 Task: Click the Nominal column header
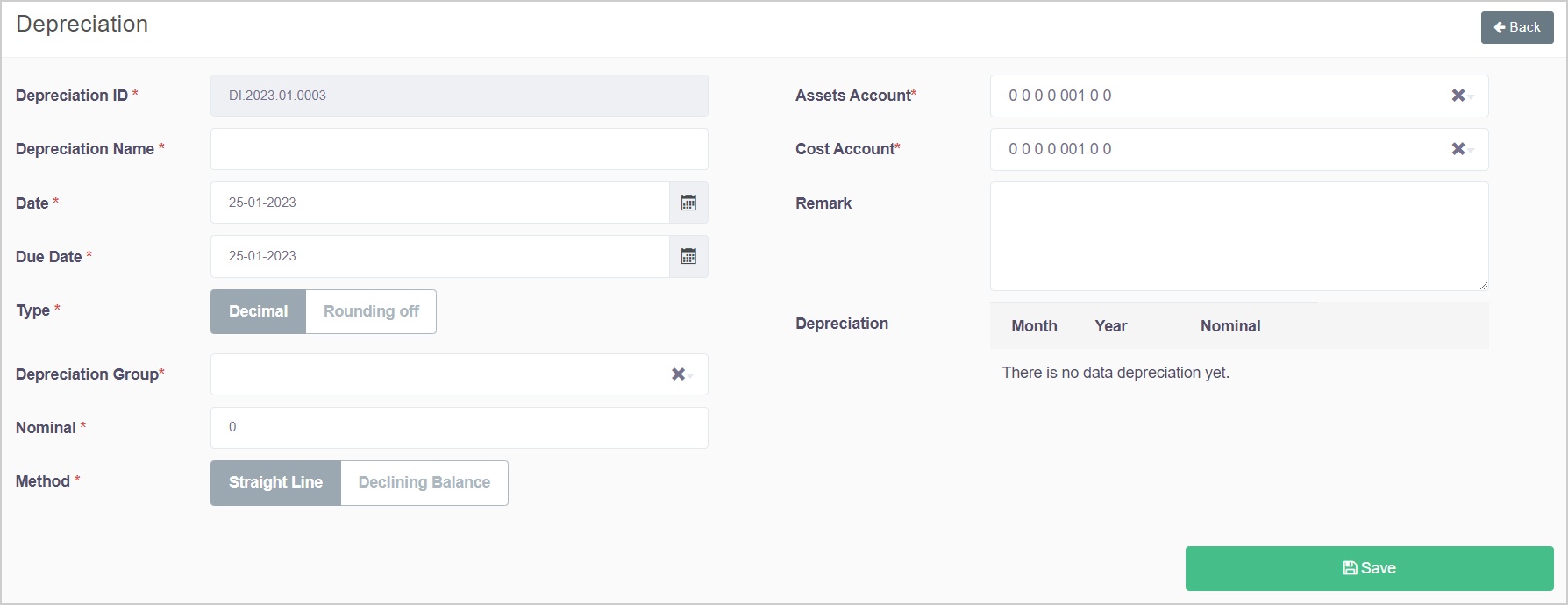1229,326
